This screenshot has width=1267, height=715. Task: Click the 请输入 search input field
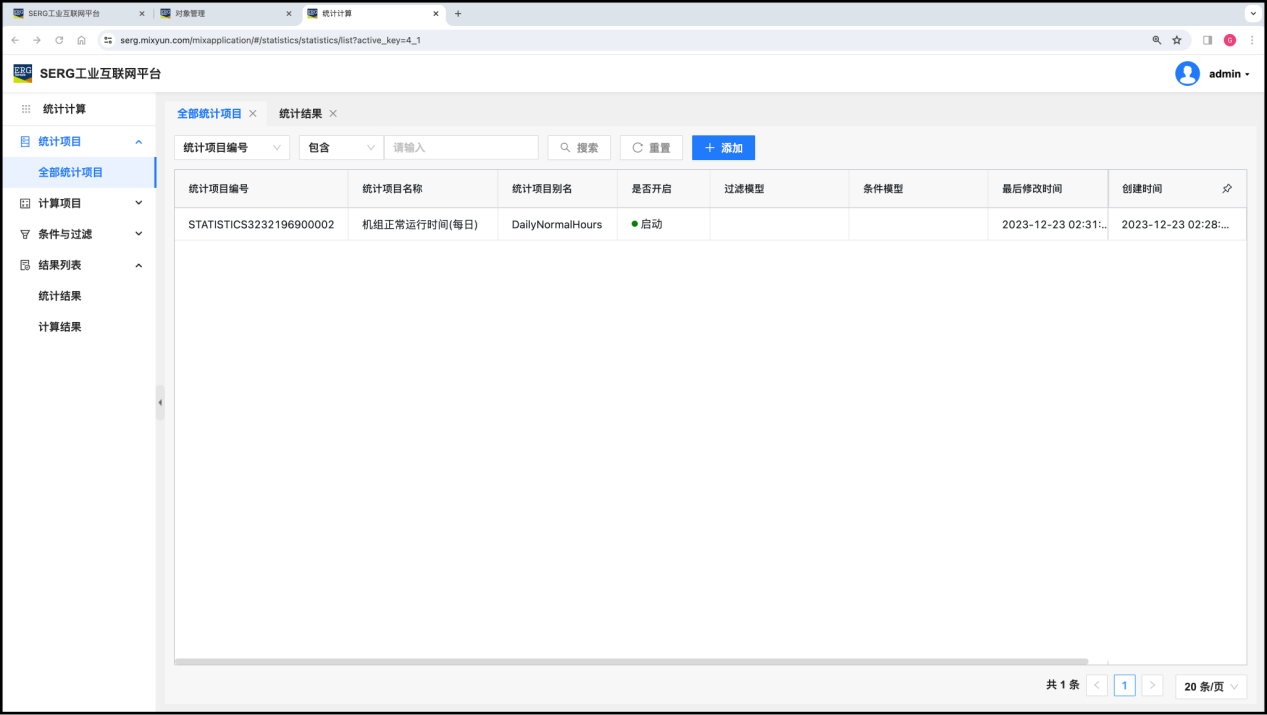point(461,148)
